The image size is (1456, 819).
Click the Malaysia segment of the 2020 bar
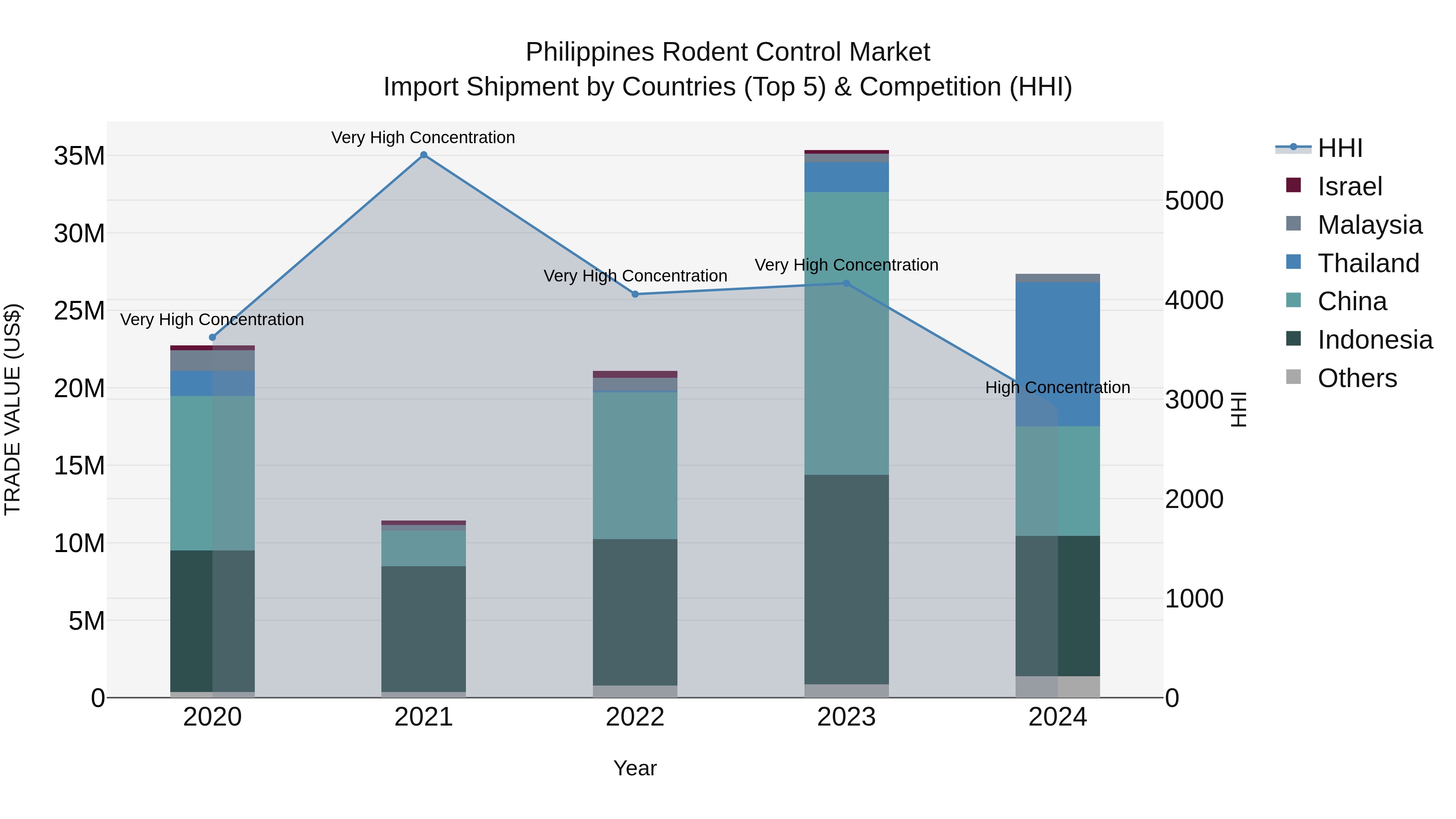[x=212, y=361]
